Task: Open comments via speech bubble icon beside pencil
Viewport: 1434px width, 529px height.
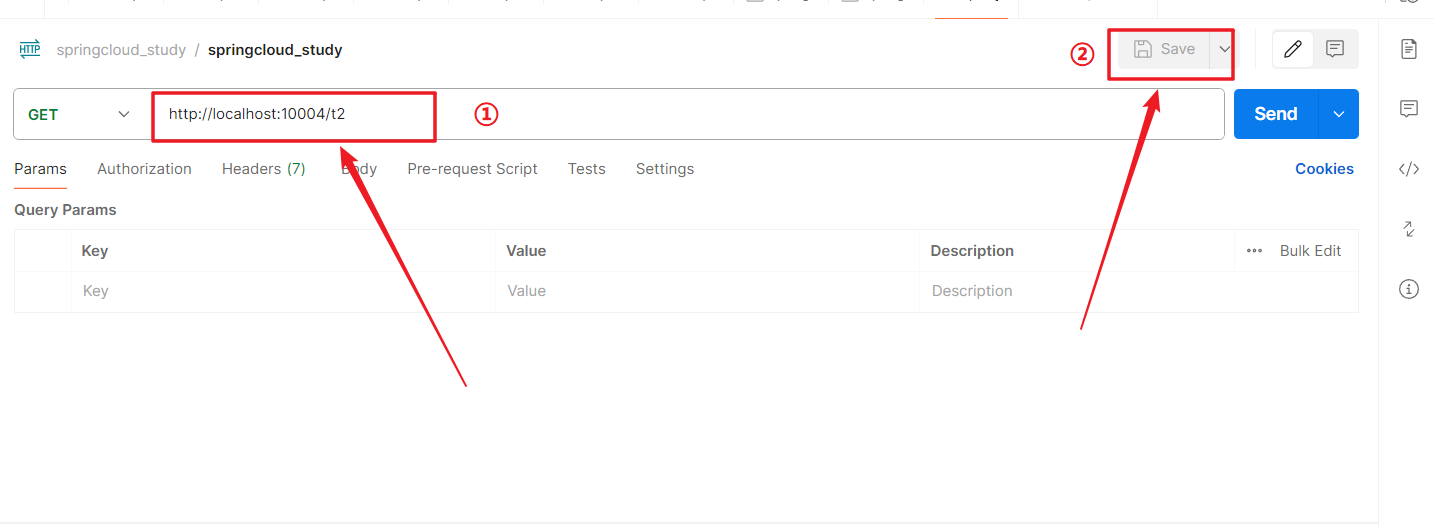Action: [x=1335, y=49]
